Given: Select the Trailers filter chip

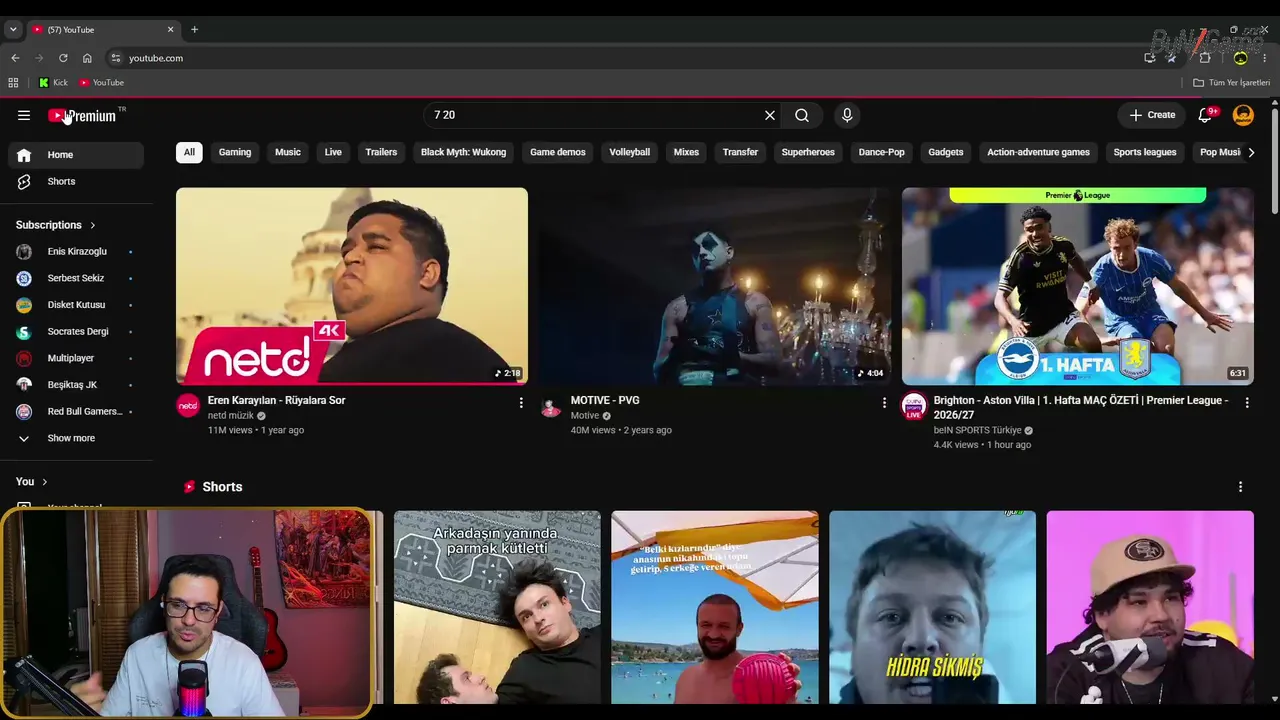Looking at the screenshot, I should pyautogui.click(x=381, y=152).
